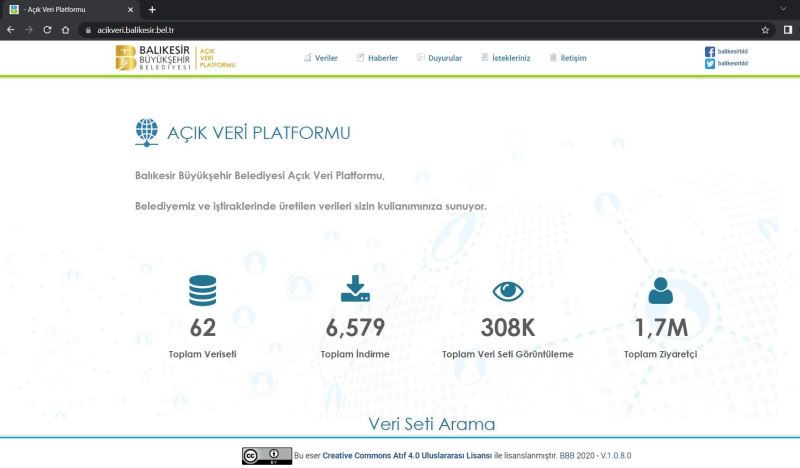This screenshot has height=468, width=800.
Task: Click the Balıkesir Büyükşehir Belediyesi logo
Action: point(175,58)
